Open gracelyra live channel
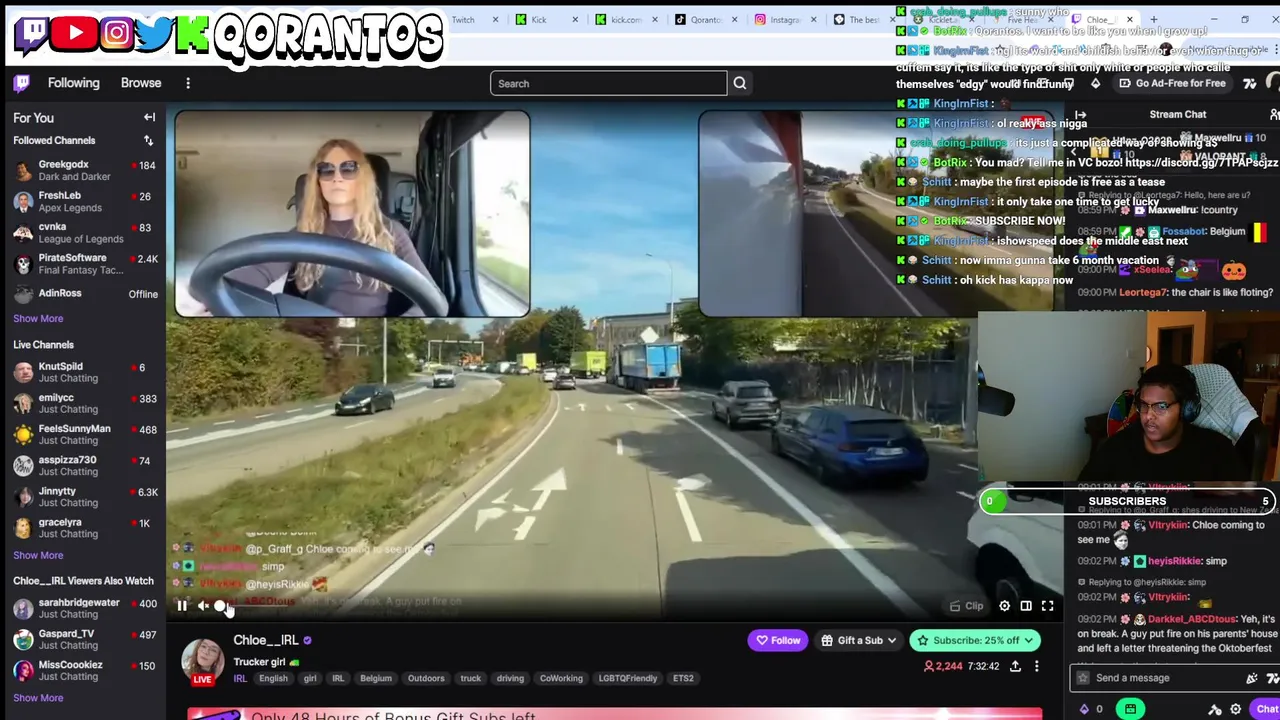The width and height of the screenshot is (1280, 720). pos(85,527)
